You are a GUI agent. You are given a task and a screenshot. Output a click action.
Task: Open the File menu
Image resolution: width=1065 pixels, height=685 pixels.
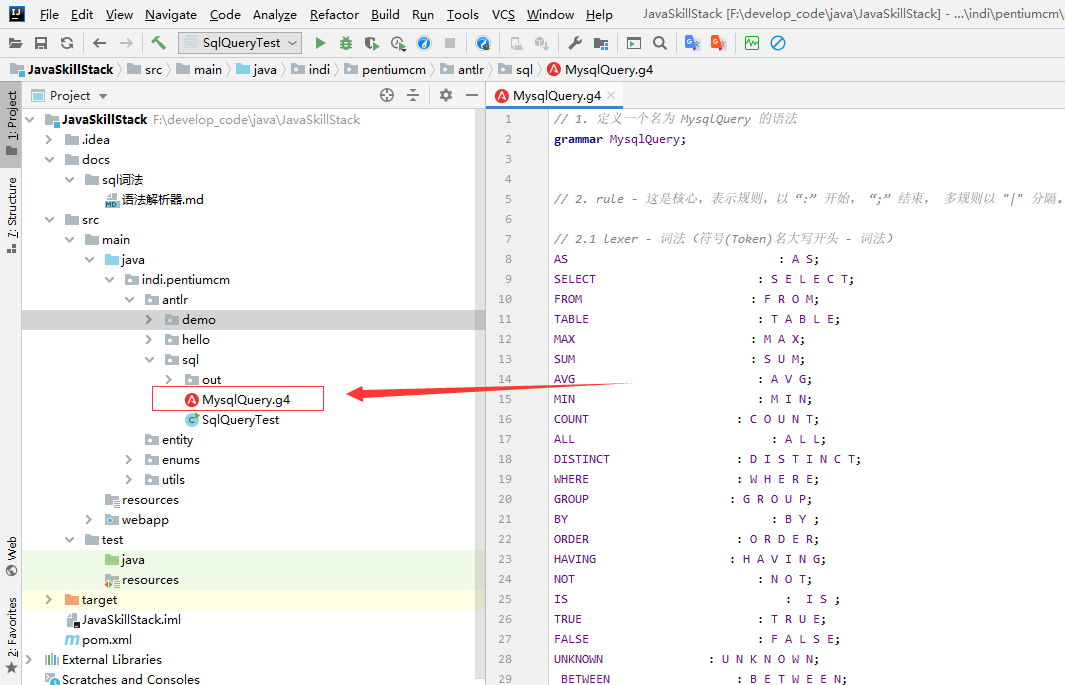(x=49, y=14)
